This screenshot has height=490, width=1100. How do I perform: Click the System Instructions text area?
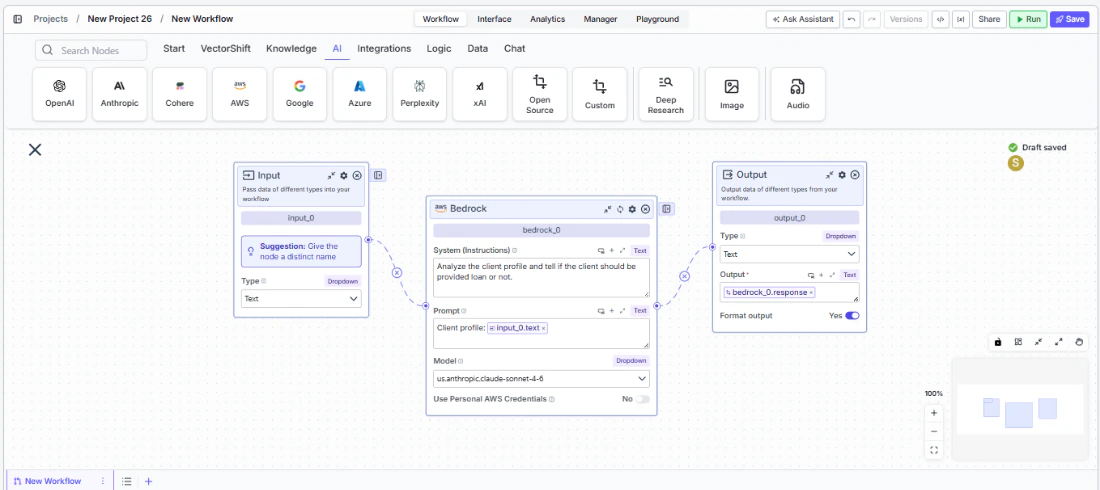point(541,277)
